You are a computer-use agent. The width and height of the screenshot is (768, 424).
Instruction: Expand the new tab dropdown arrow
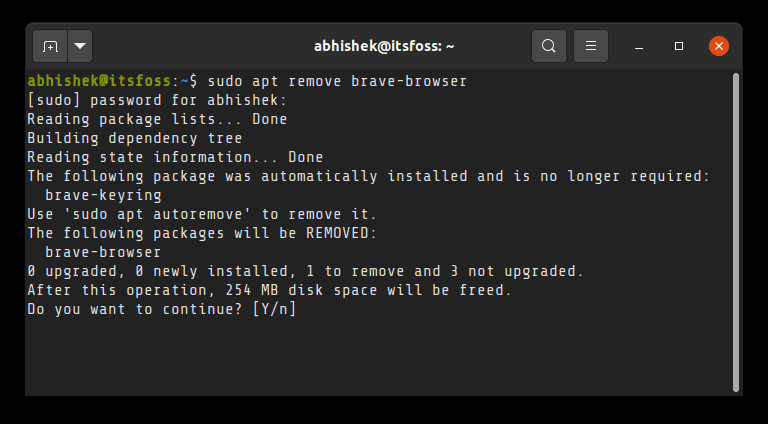(x=80, y=46)
